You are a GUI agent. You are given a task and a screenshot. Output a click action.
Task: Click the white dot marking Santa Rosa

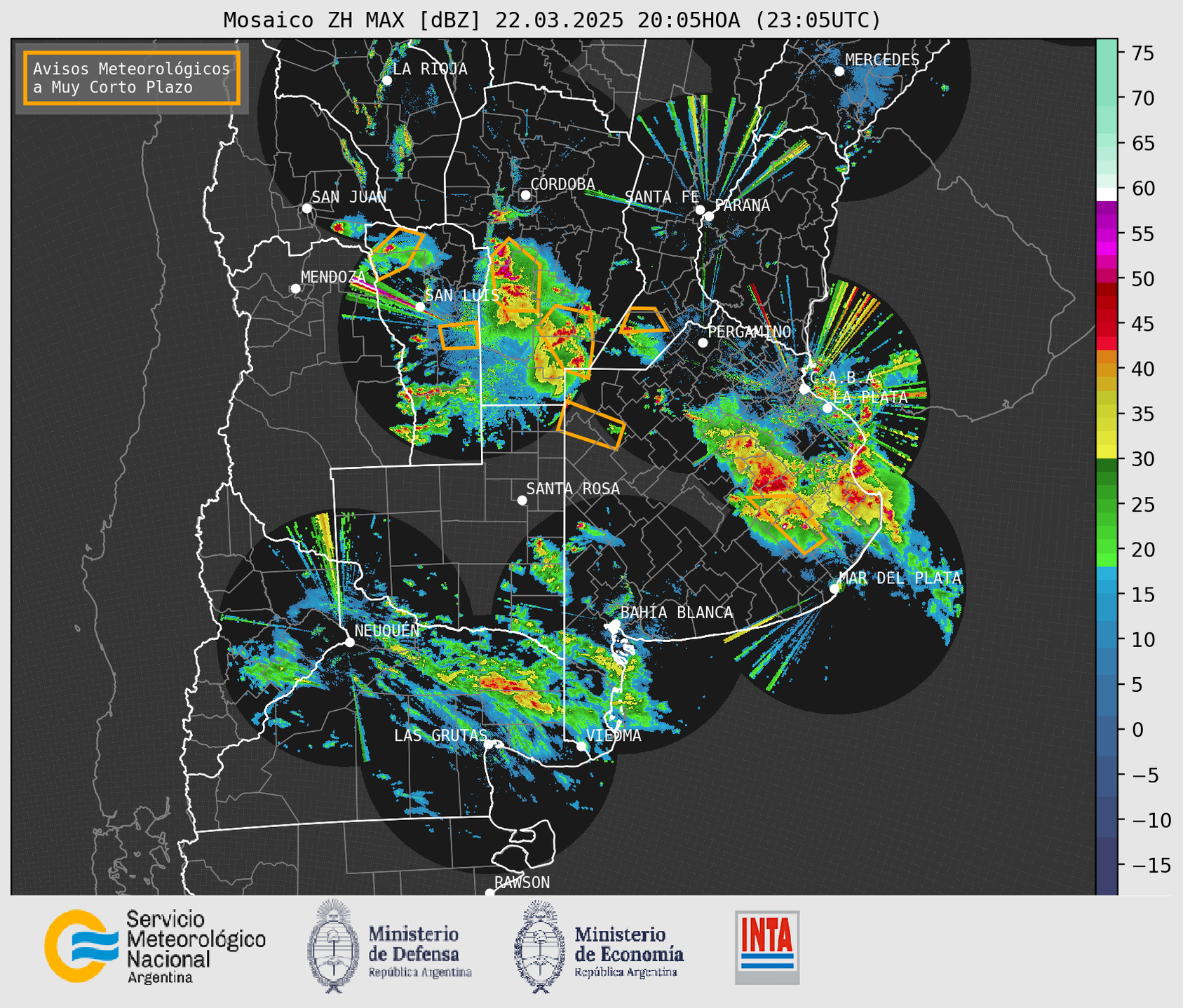522,500
